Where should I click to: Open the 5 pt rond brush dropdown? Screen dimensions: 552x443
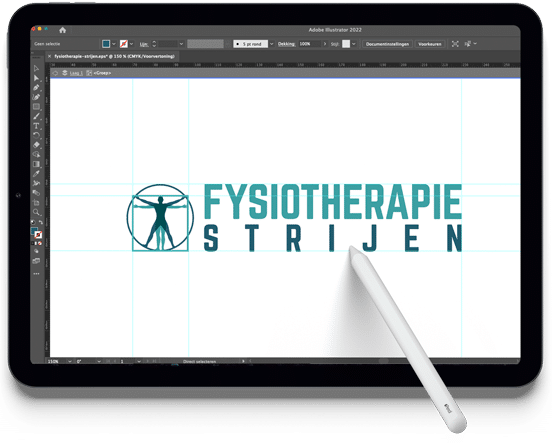pos(271,44)
